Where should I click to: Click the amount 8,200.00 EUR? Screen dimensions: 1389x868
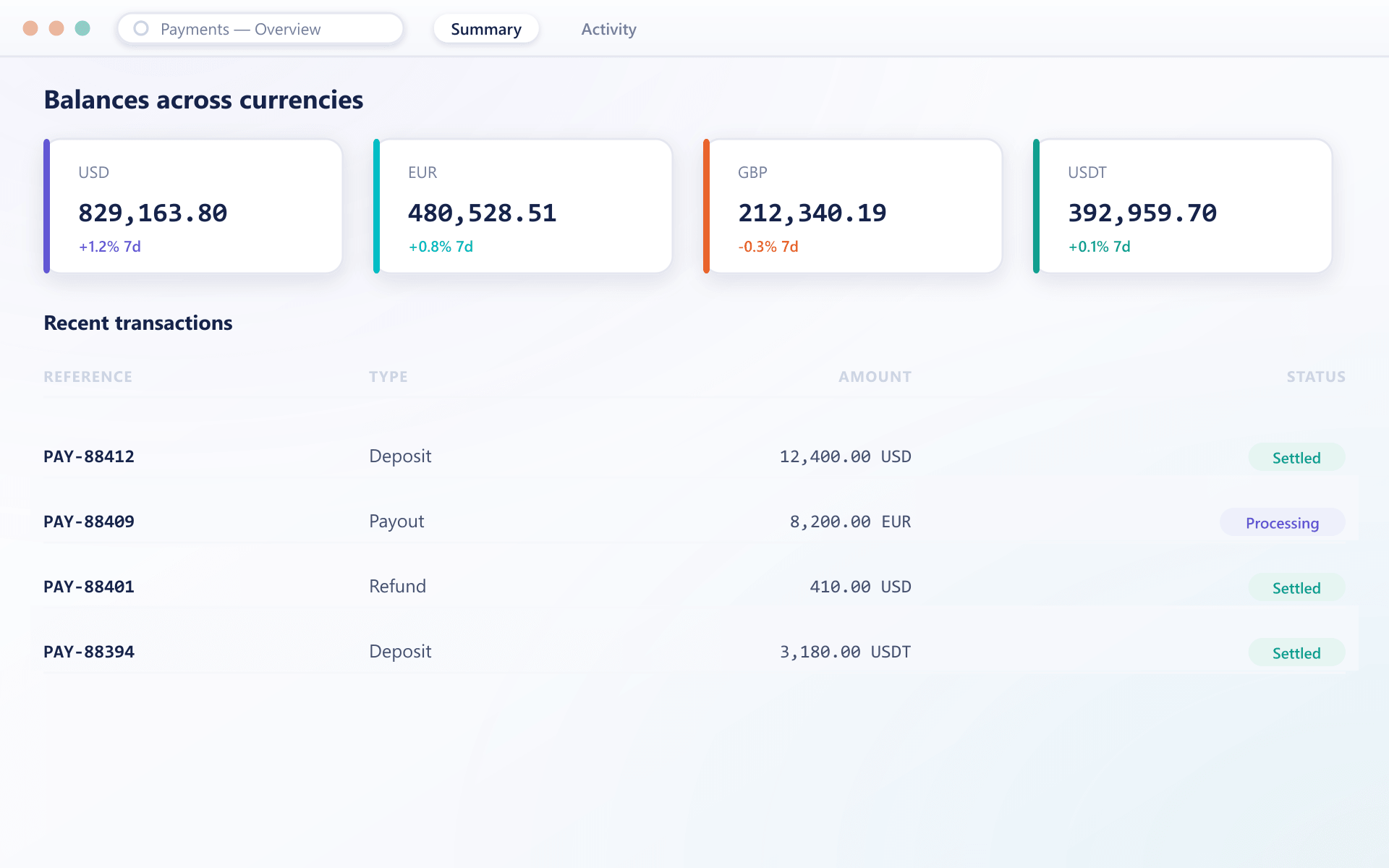coord(850,522)
